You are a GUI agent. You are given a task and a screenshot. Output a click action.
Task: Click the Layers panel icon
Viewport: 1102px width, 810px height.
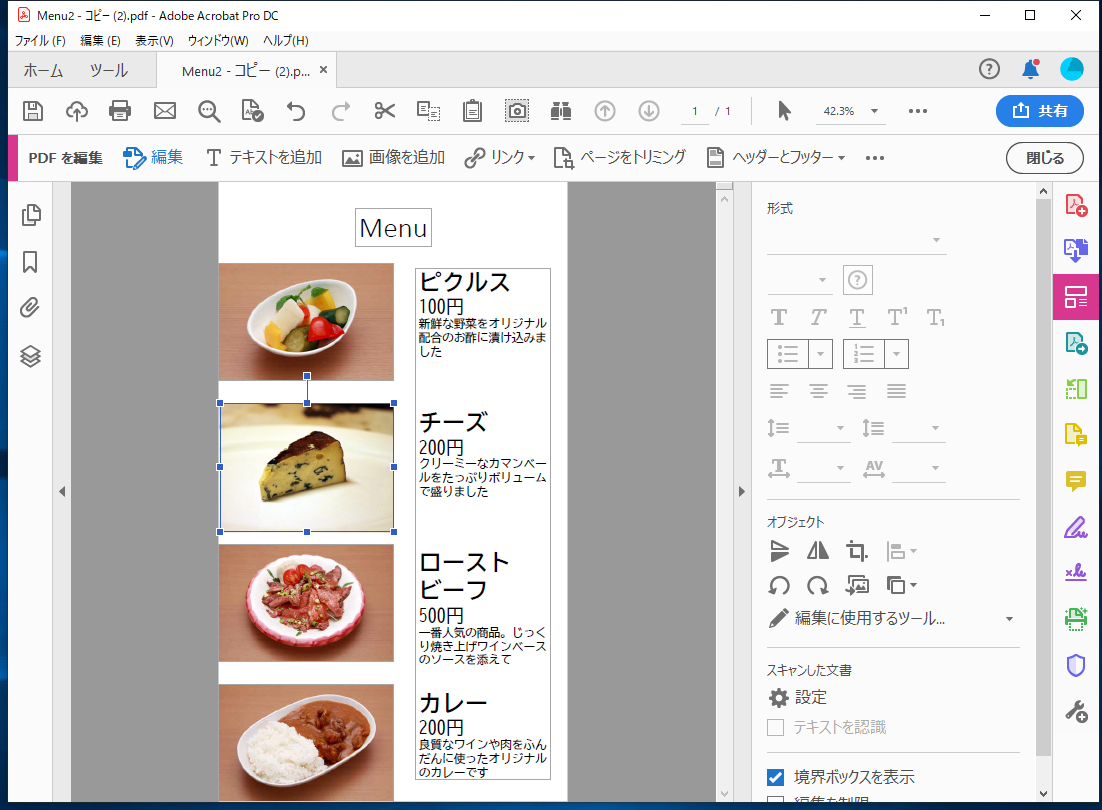click(x=31, y=356)
